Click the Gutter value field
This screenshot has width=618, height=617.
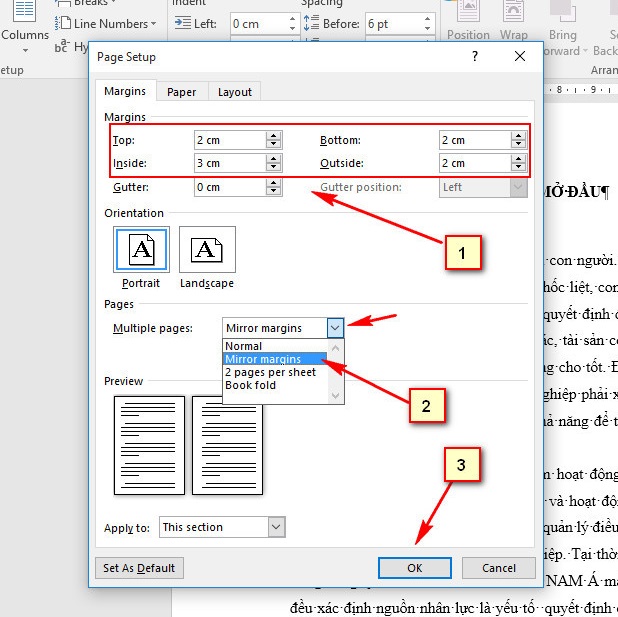point(229,187)
